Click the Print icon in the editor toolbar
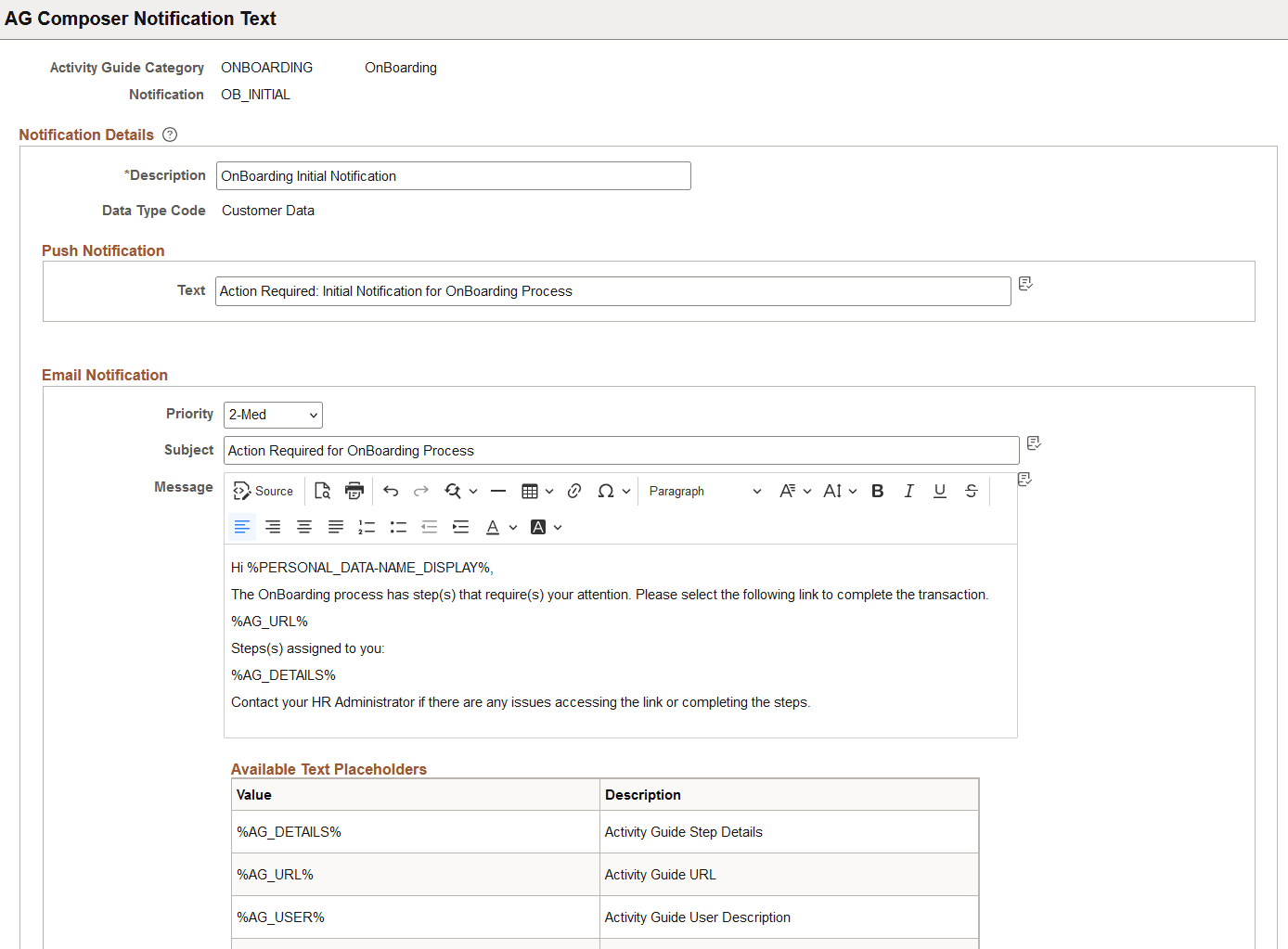The image size is (1288, 949). (354, 491)
